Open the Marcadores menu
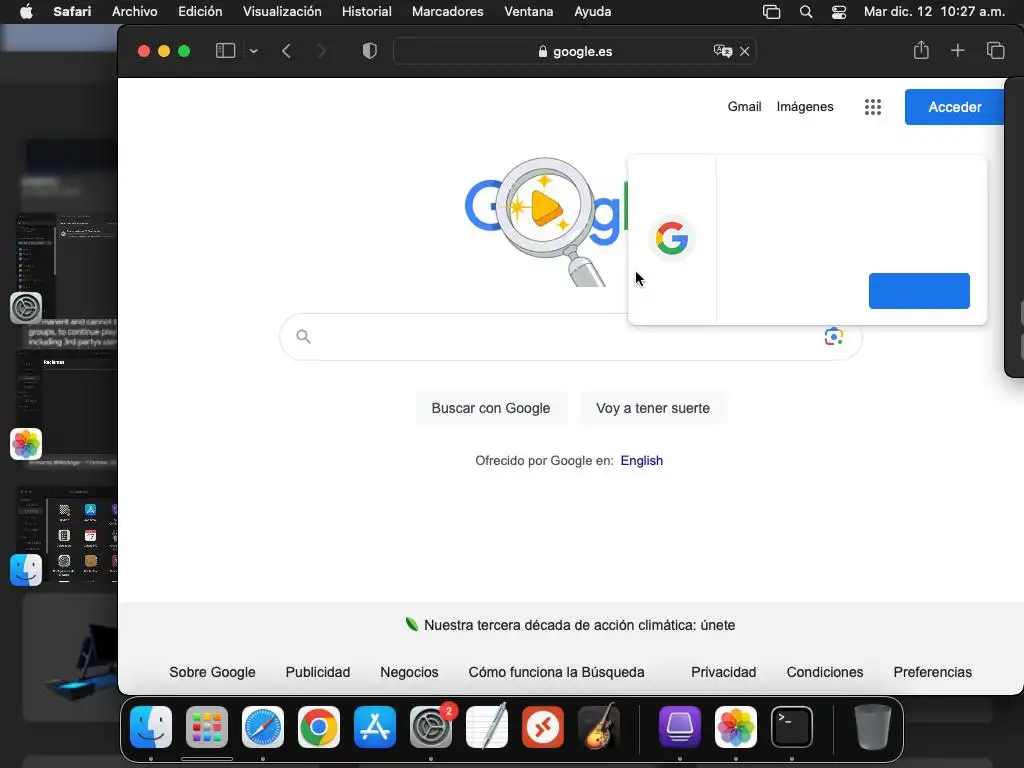This screenshot has width=1024, height=768. coord(447,11)
